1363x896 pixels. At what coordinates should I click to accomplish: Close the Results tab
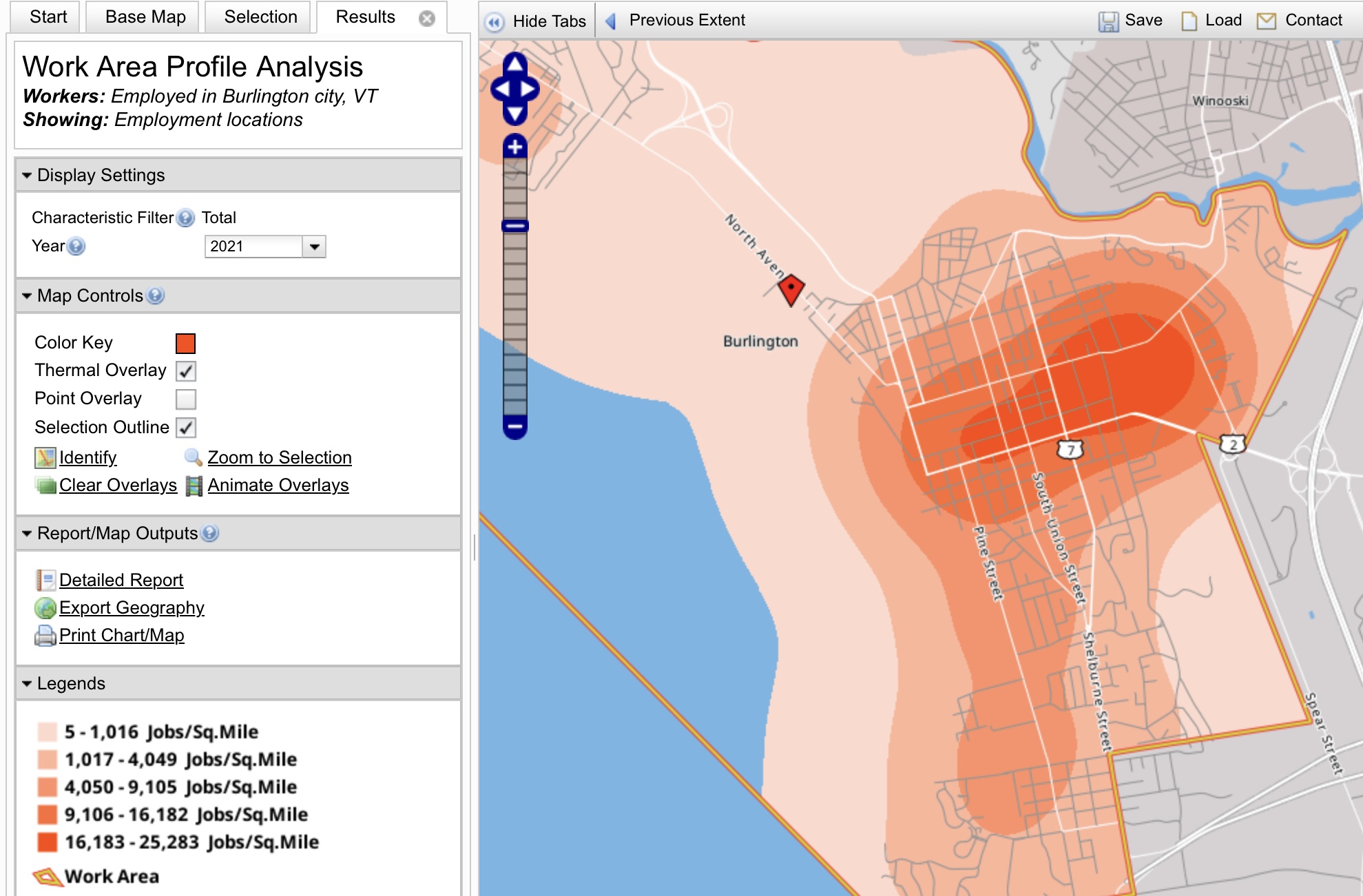(427, 19)
